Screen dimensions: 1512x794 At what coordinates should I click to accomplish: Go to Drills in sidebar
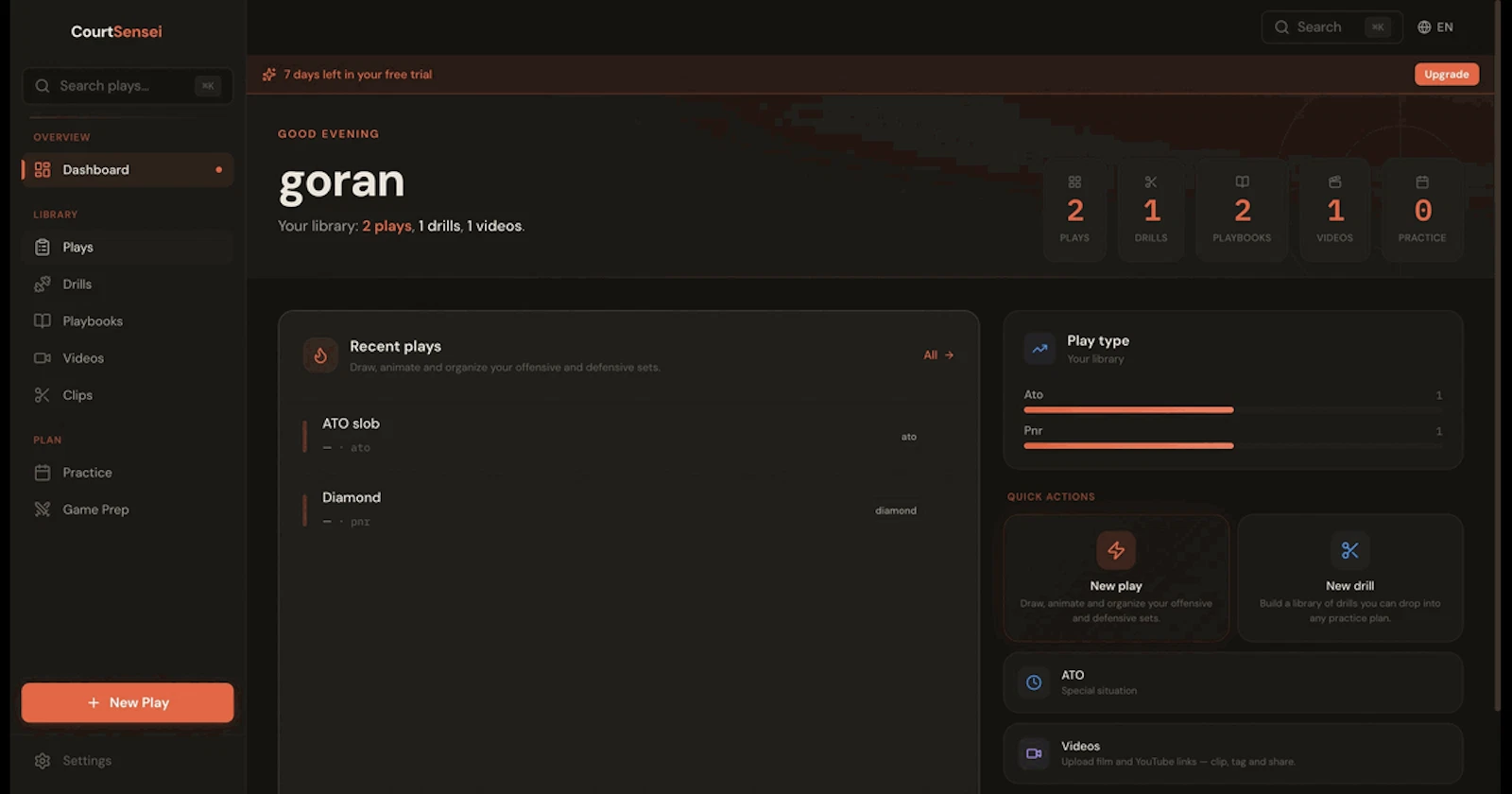click(x=128, y=285)
